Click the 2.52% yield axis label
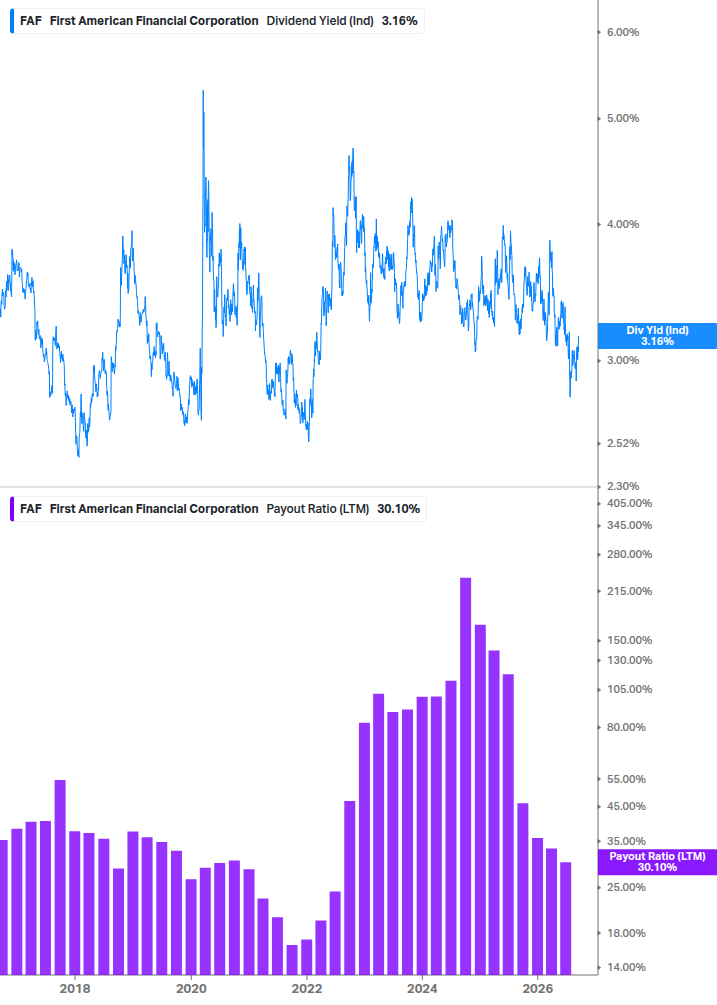 click(x=623, y=444)
